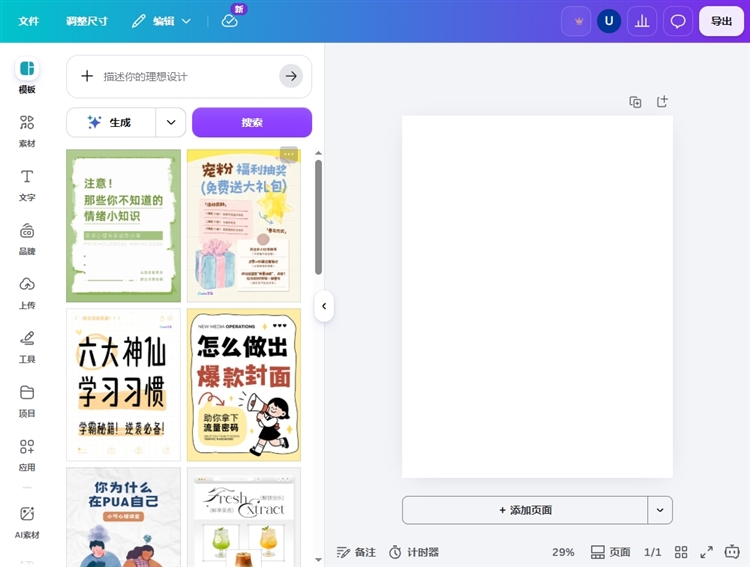Click the 1/1 page indicator
The image size is (750, 567).
(652, 552)
